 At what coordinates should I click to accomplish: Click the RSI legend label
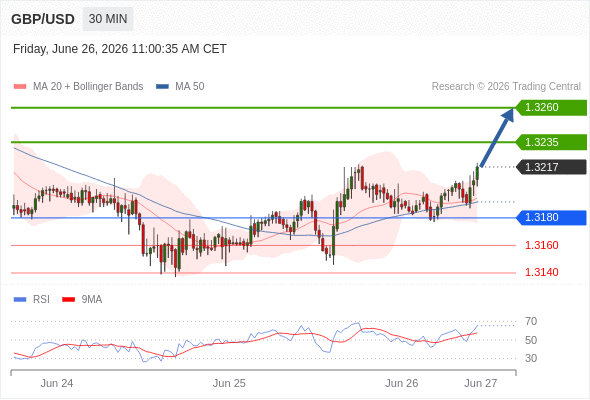(x=41, y=300)
